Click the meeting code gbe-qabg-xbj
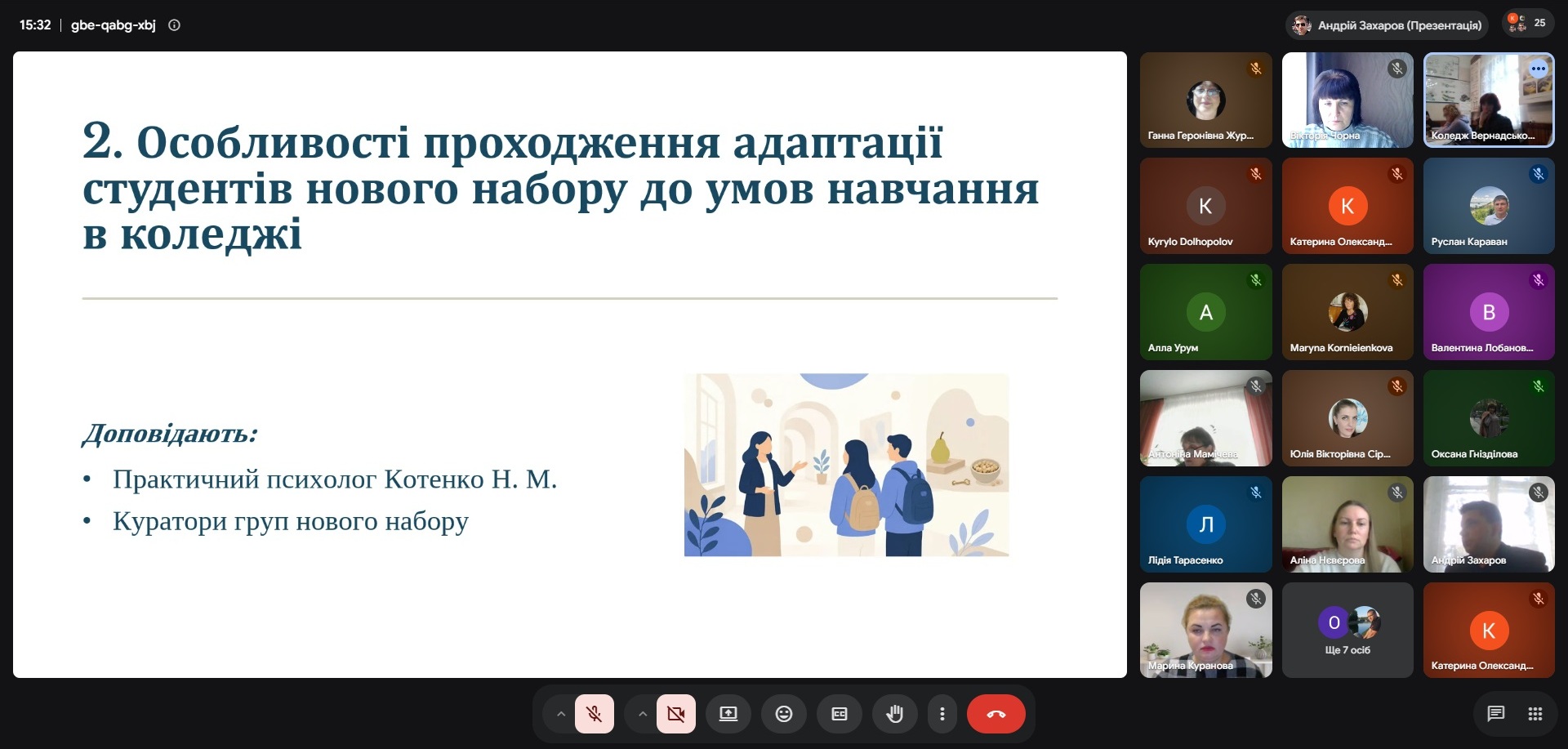This screenshot has height=749, width=1568. click(114, 25)
